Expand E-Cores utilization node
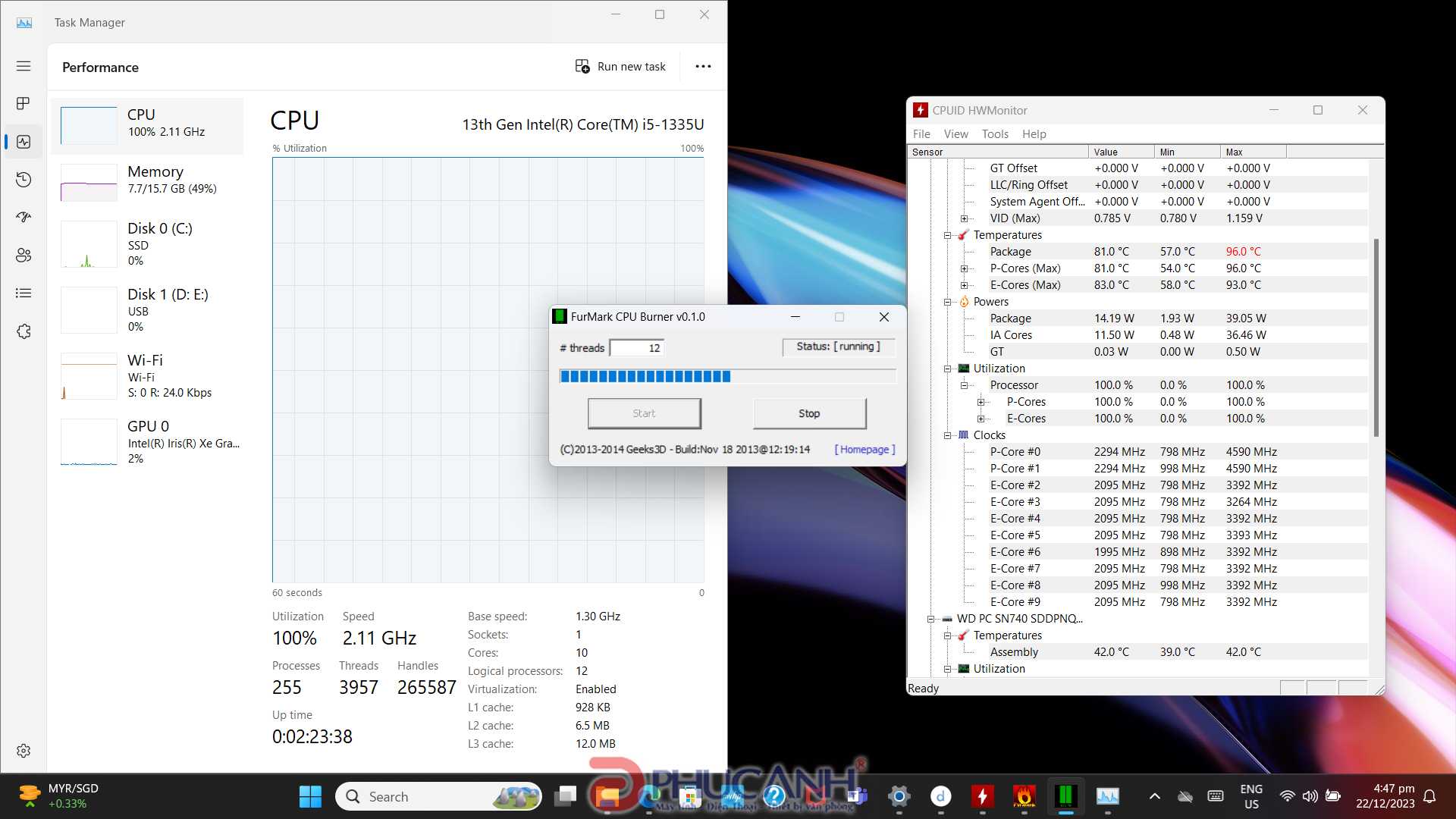This screenshot has height=819, width=1456. (x=981, y=419)
